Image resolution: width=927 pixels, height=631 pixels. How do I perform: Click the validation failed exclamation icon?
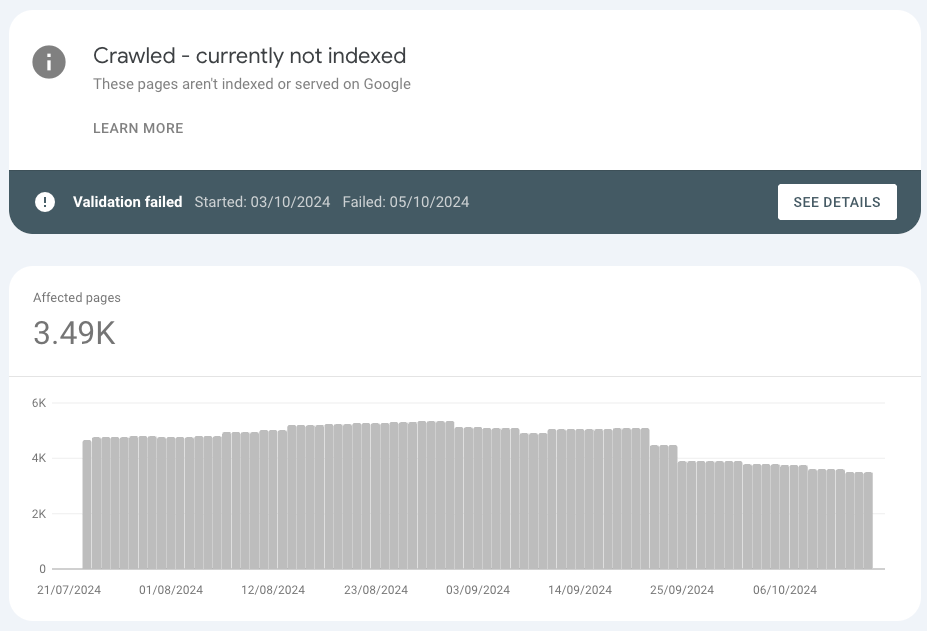point(45,202)
